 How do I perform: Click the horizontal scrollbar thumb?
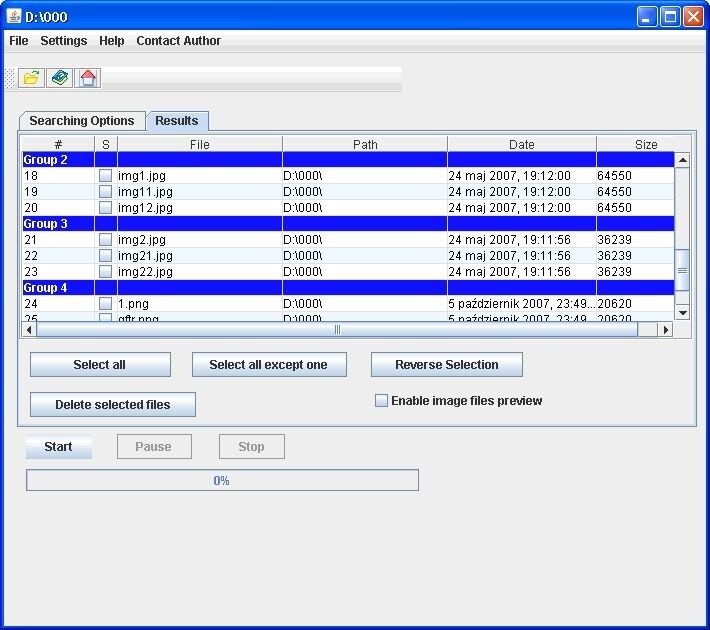337,330
